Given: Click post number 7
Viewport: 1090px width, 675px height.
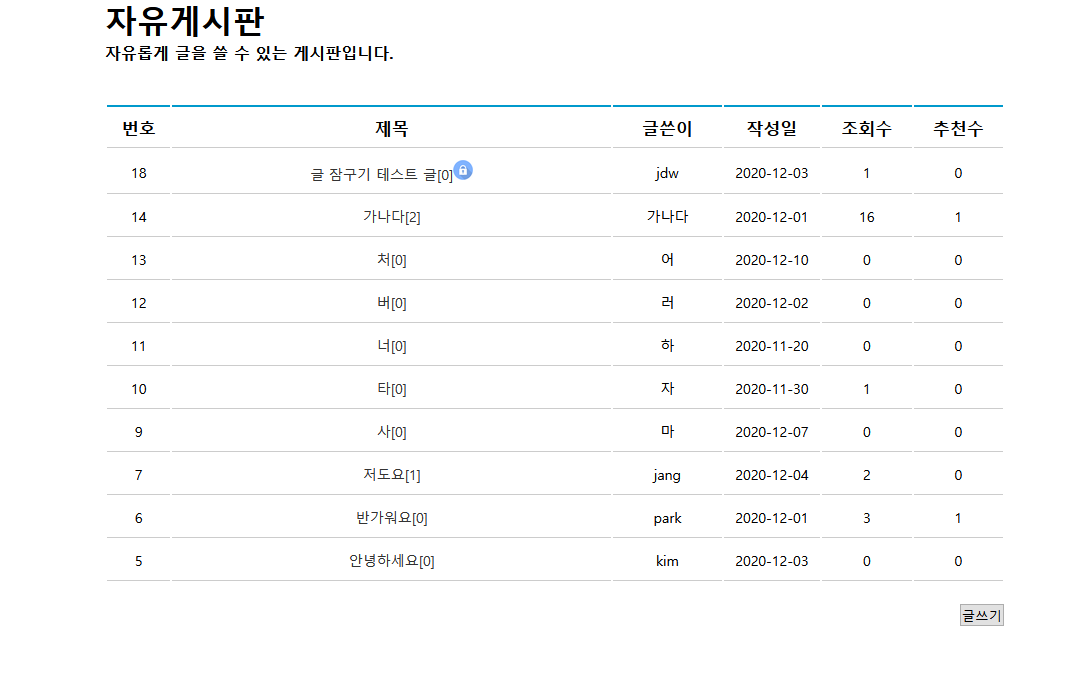Looking at the screenshot, I should (138, 475).
